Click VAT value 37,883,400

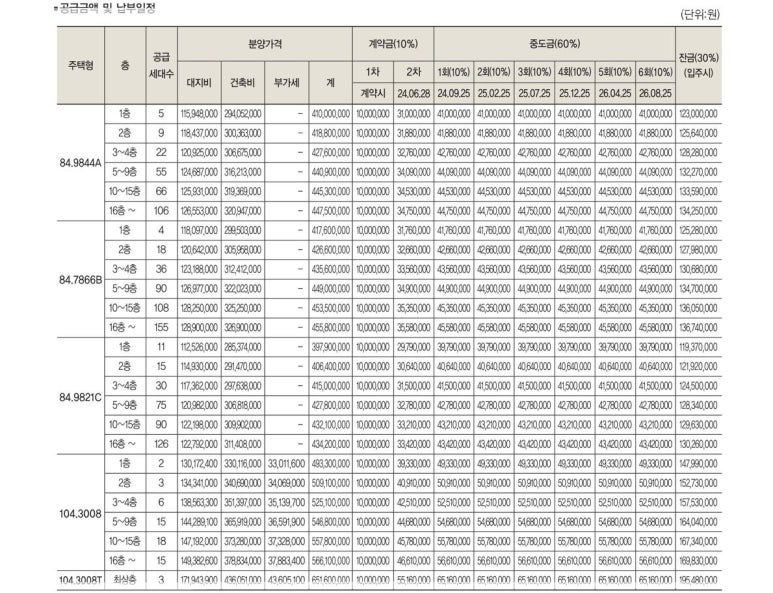286,560
